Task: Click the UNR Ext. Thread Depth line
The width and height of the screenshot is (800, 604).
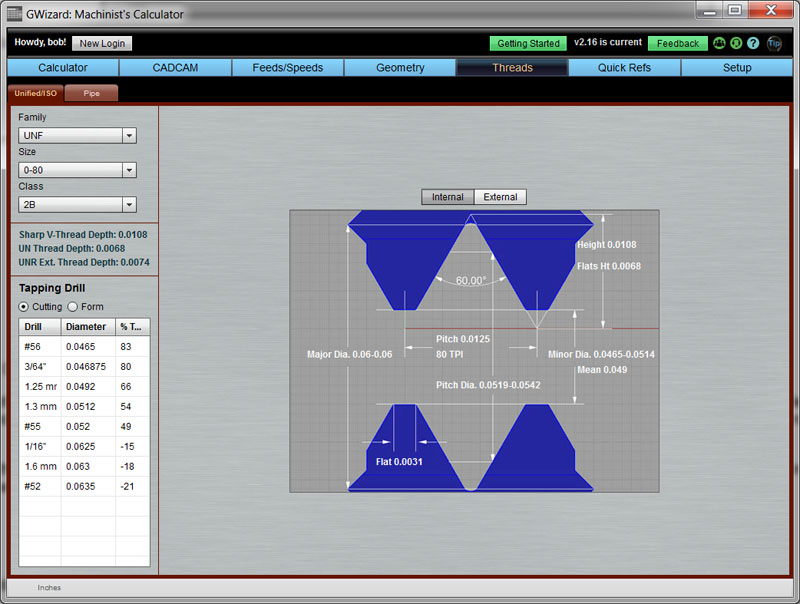Action: pyautogui.click(x=84, y=262)
